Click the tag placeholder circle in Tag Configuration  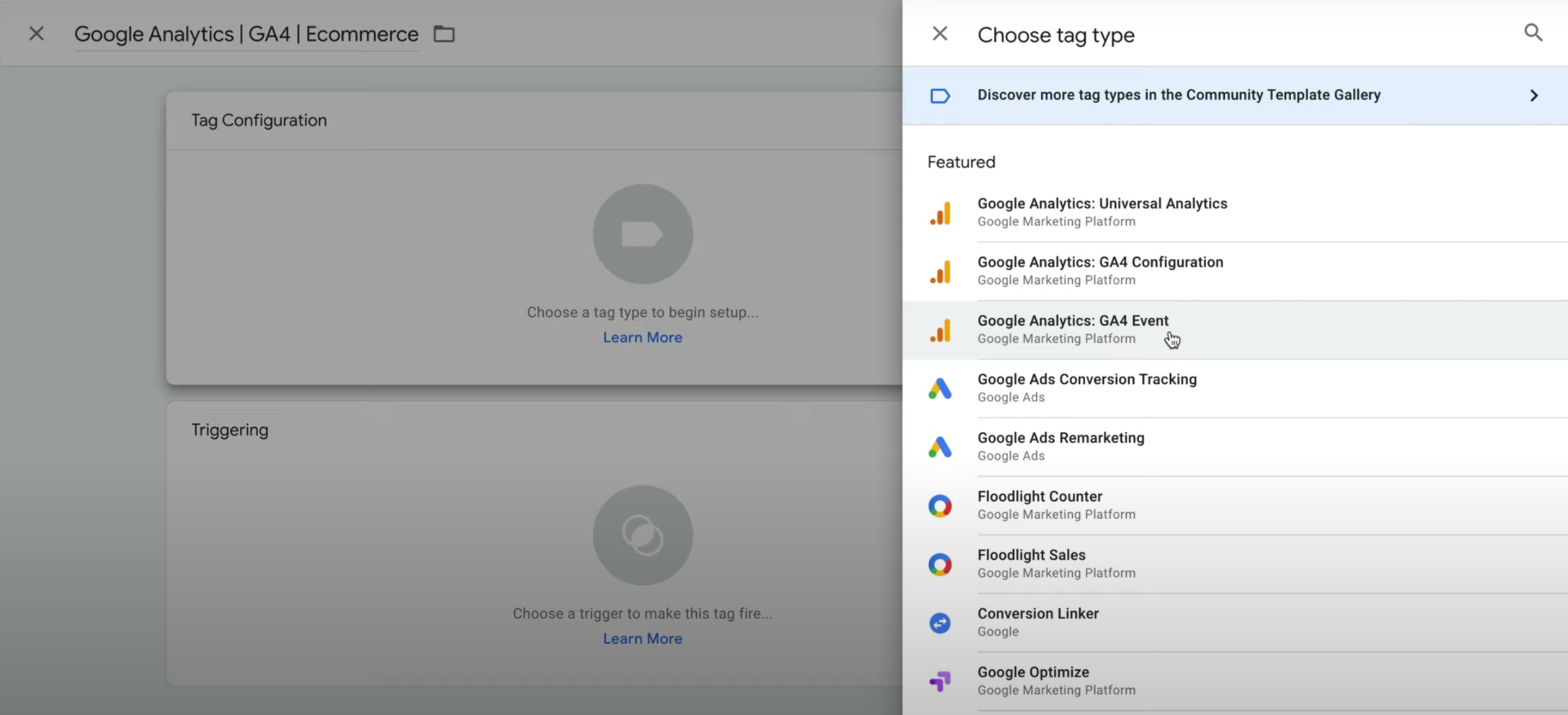click(x=643, y=234)
